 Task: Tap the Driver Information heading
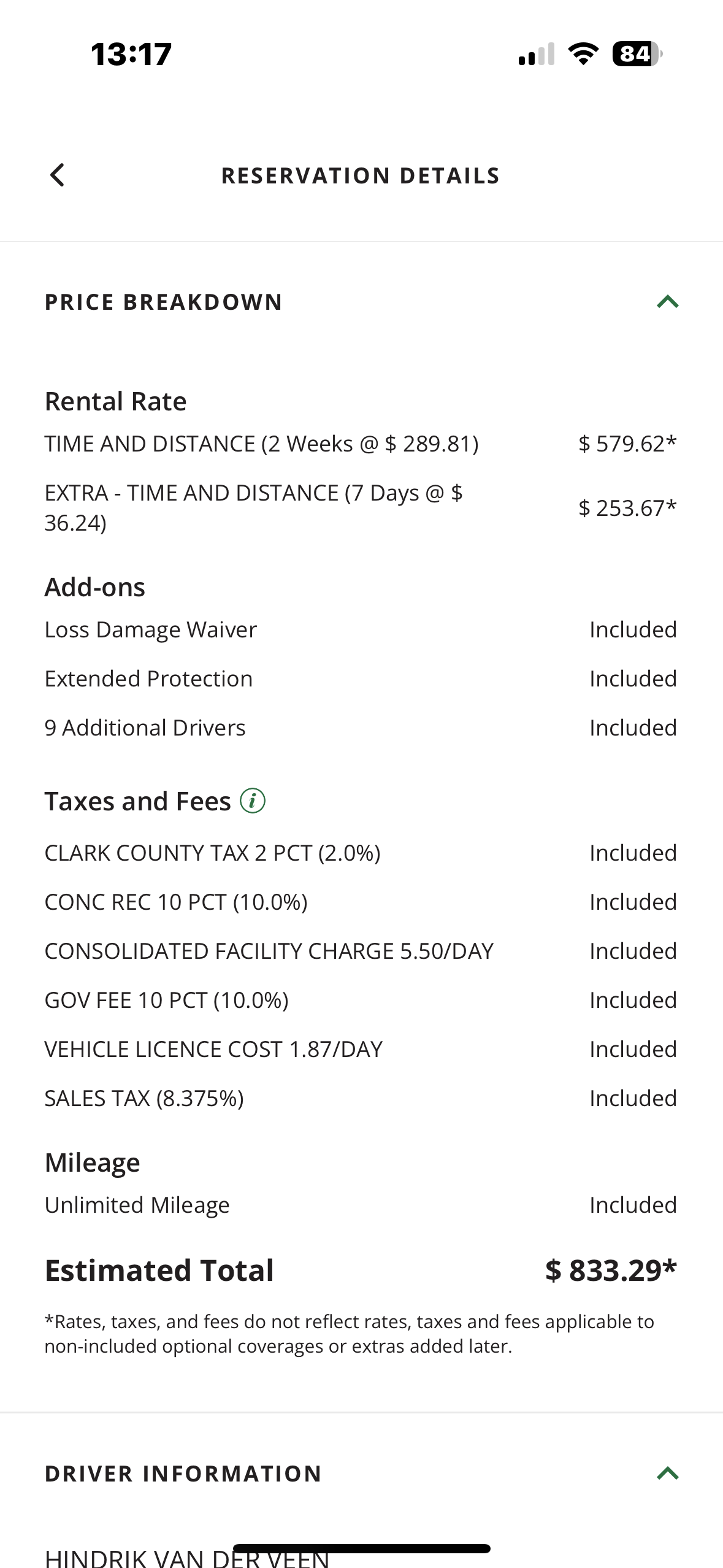[x=183, y=1474]
